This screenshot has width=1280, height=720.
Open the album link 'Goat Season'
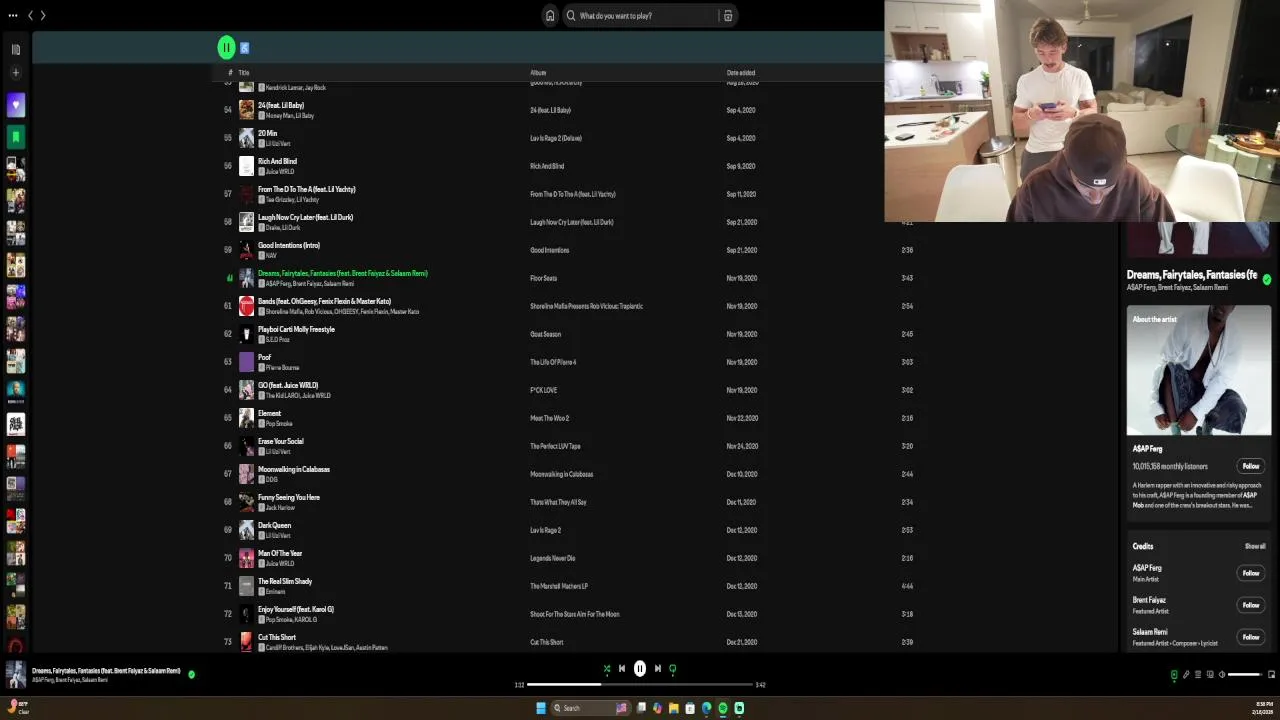[545, 334]
